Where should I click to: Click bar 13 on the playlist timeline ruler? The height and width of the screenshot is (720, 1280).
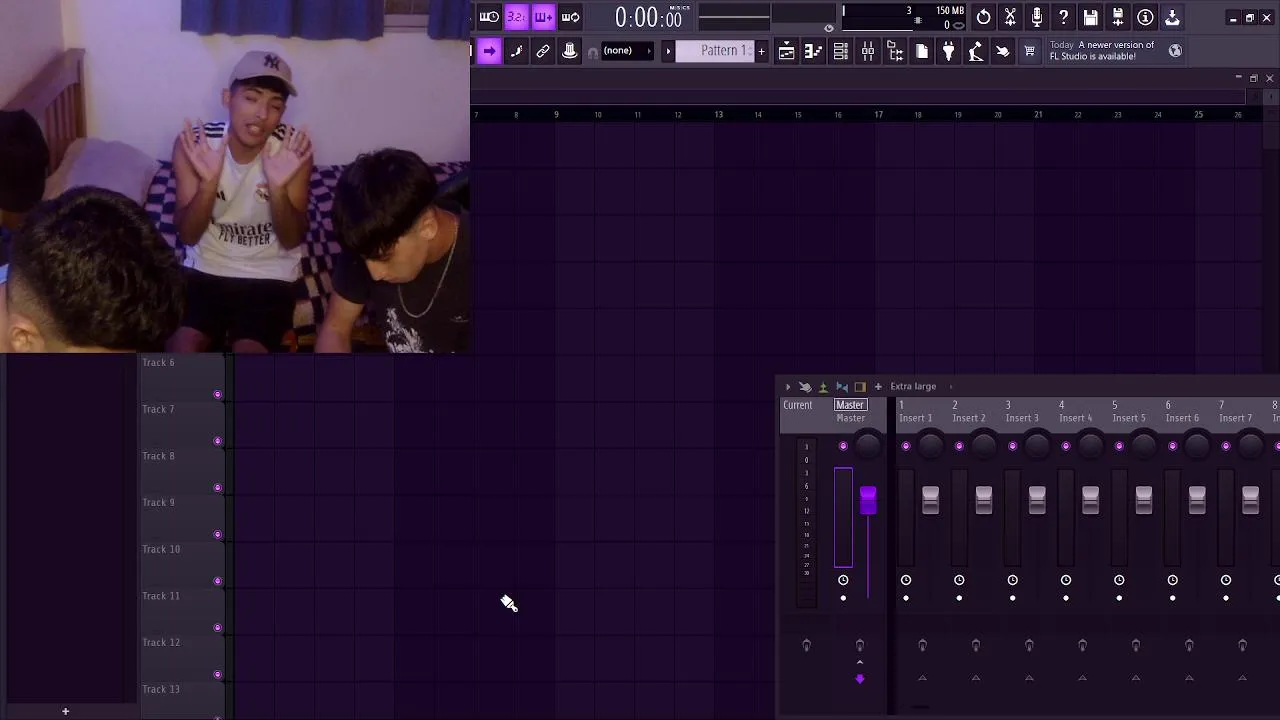click(718, 114)
